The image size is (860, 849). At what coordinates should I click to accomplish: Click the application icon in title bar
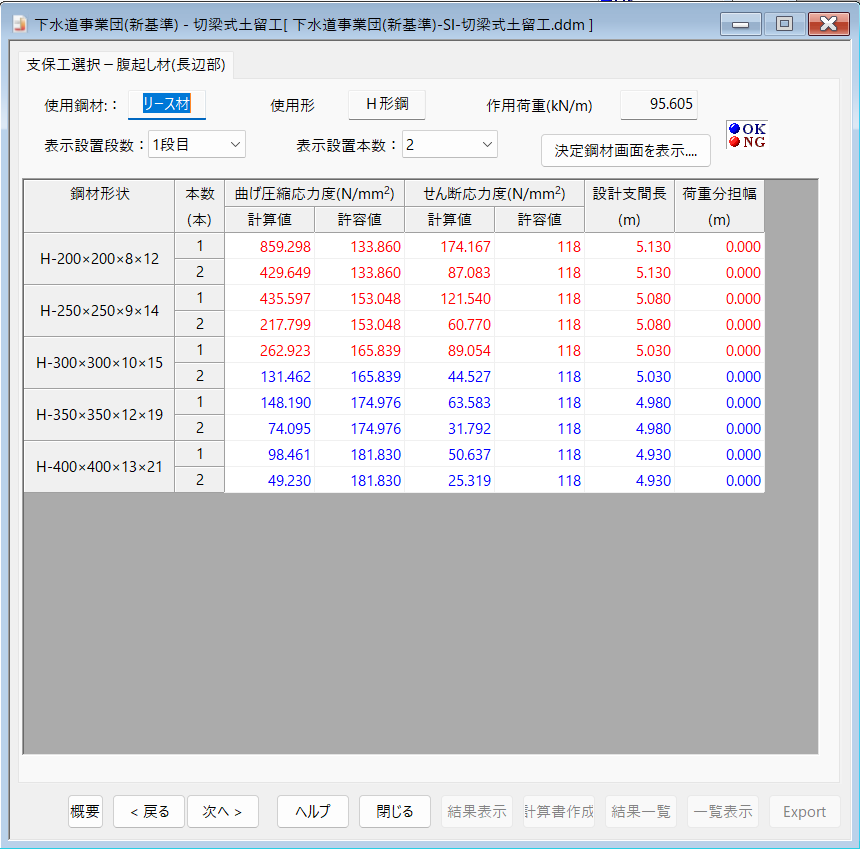coord(17,24)
